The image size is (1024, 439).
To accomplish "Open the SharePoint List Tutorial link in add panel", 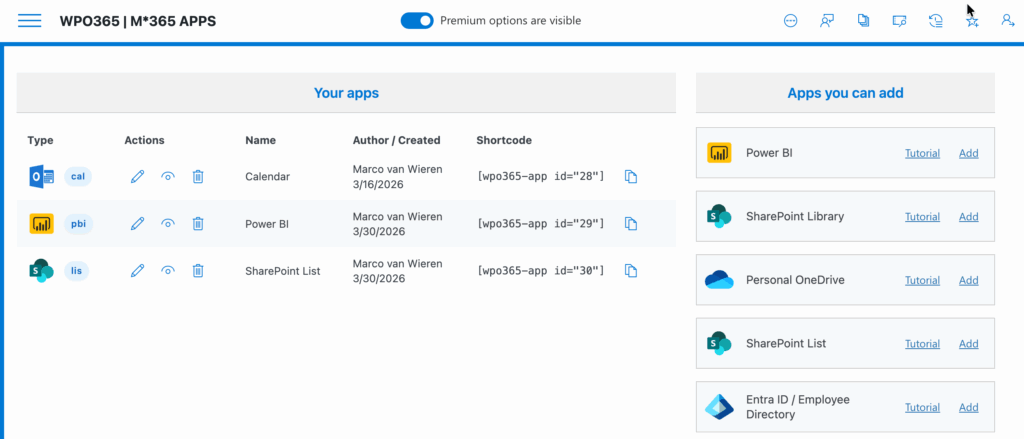I will click(x=922, y=344).
